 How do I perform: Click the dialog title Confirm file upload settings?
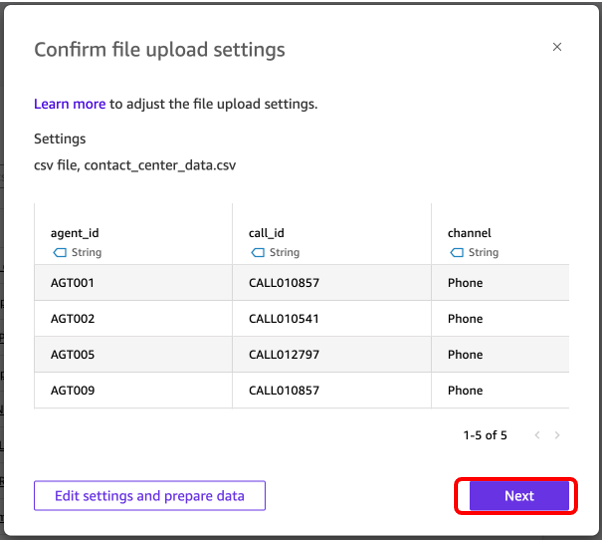pyautogui.click(x=159, y=50)
